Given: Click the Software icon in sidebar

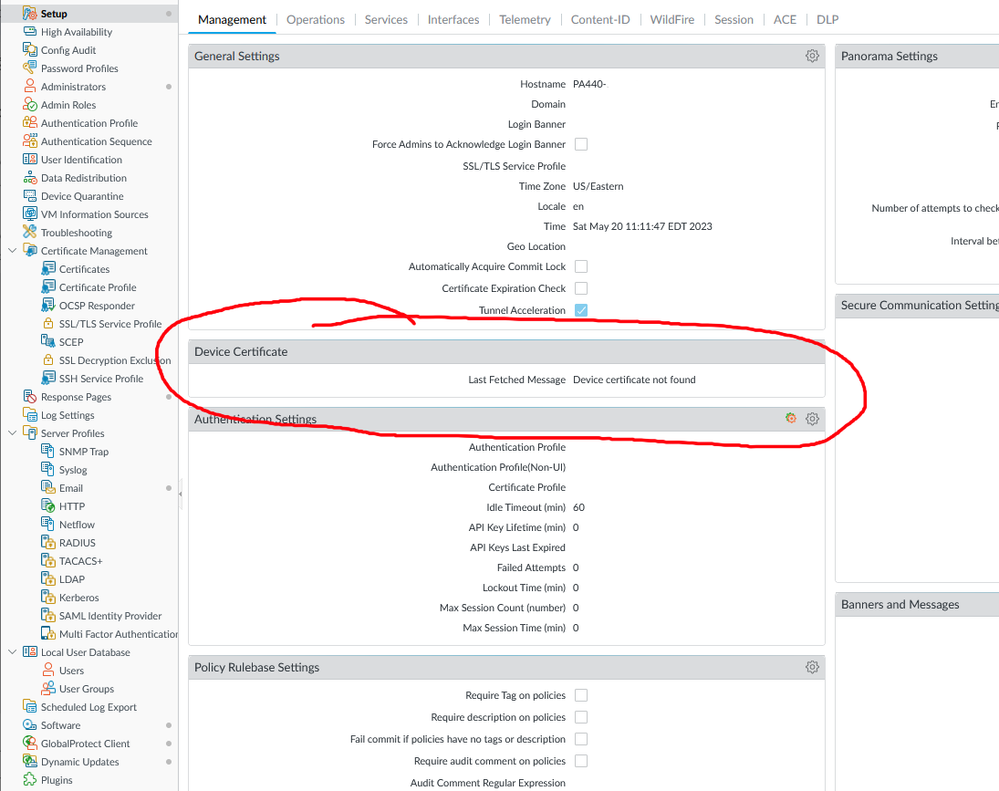Looking at the screenshot, I should [29, 725].
